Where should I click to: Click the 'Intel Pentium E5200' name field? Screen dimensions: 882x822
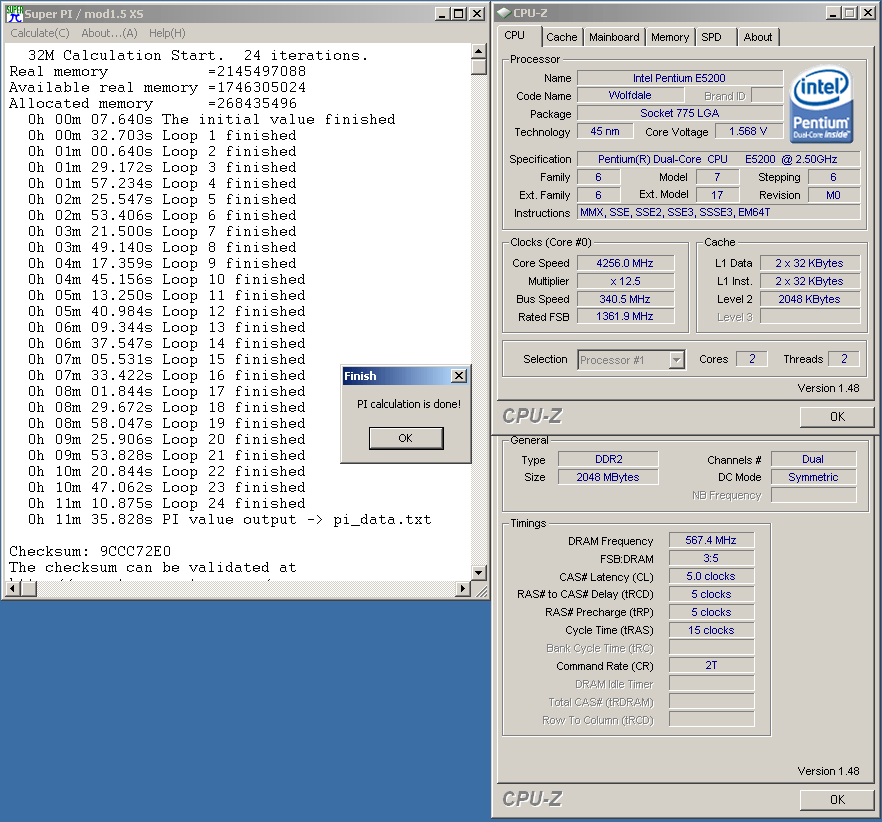coord(680,78)
